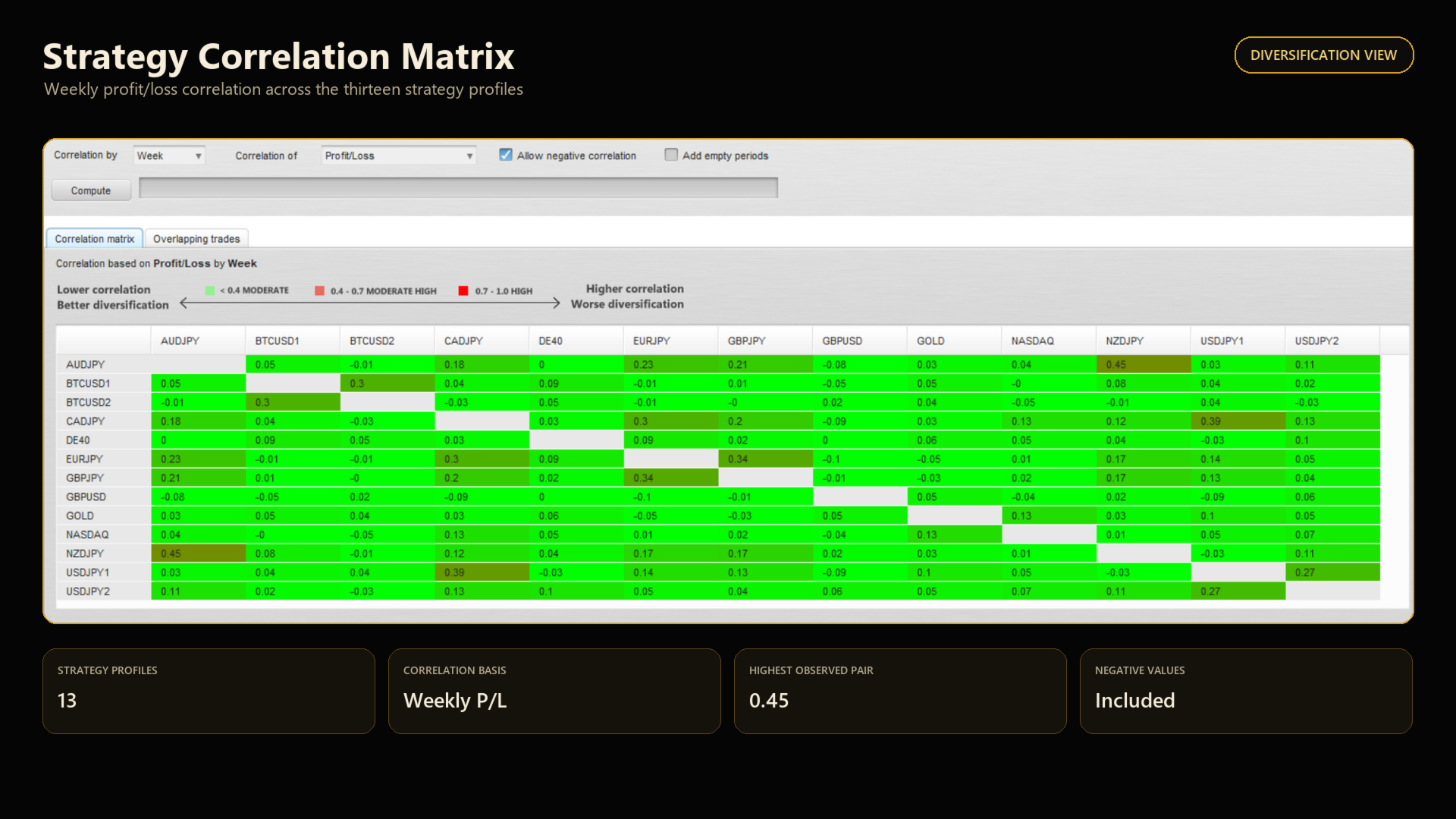Click the 0.45 cell in AUDJPY row

[1144, 365]
